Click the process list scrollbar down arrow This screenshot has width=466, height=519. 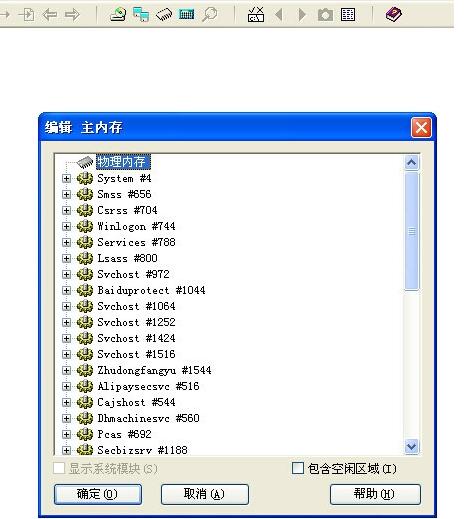412,446
